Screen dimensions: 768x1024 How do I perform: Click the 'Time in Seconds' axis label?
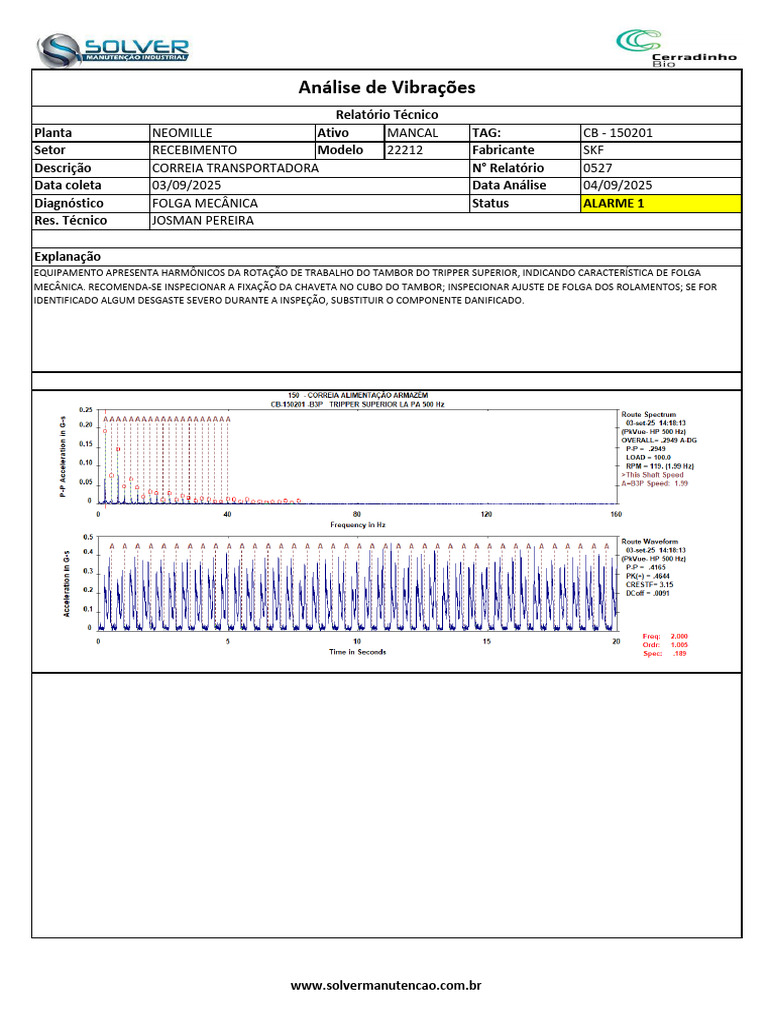(x=358, y=652)
